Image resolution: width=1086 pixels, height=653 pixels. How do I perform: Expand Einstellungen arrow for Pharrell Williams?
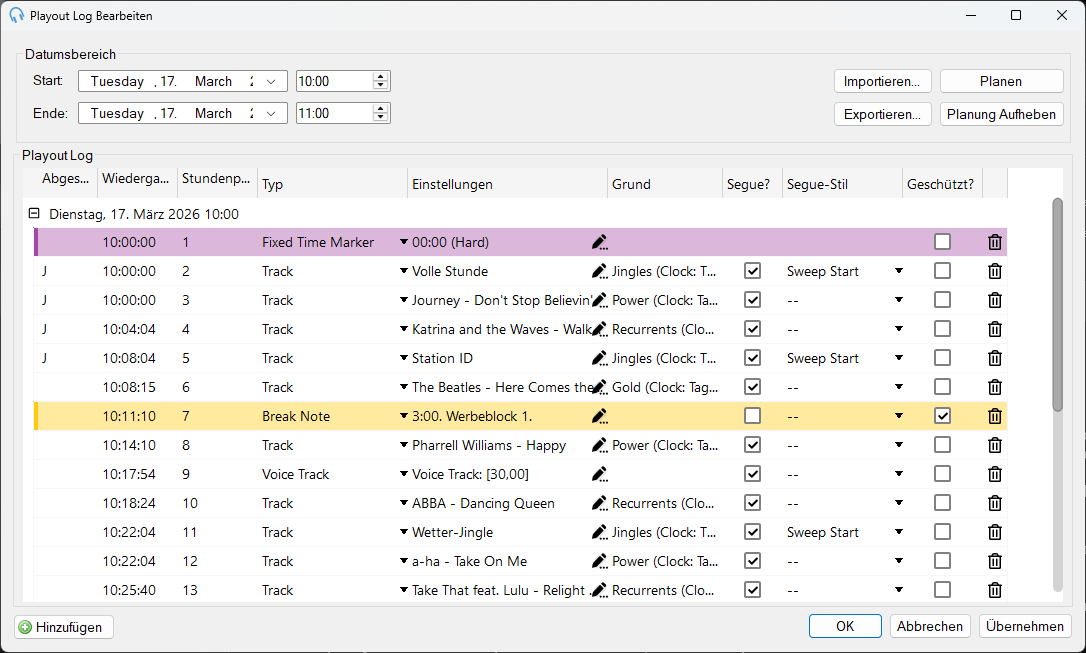tap(404, 445)
